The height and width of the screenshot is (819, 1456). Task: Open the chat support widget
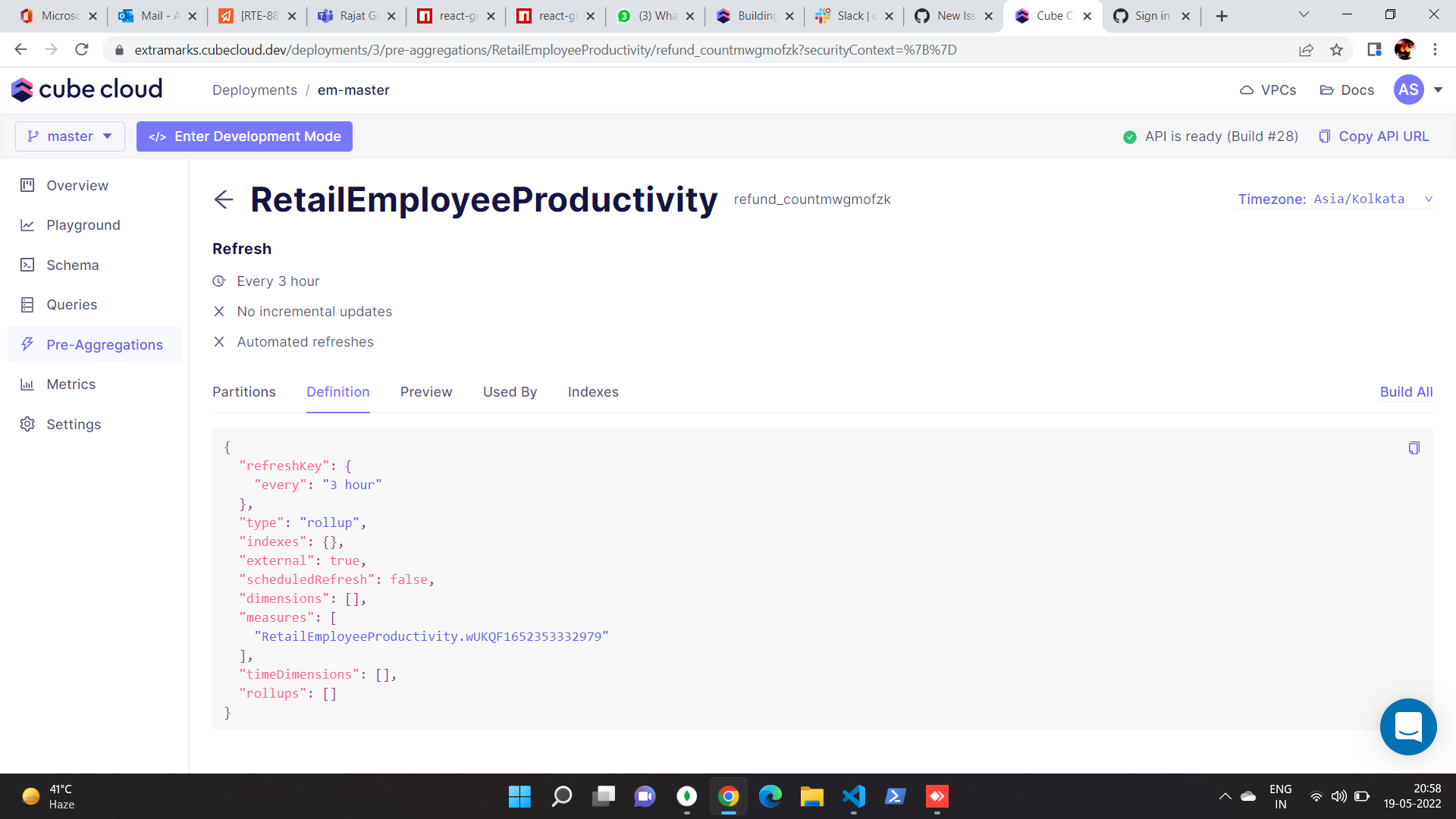point(1408,726)
